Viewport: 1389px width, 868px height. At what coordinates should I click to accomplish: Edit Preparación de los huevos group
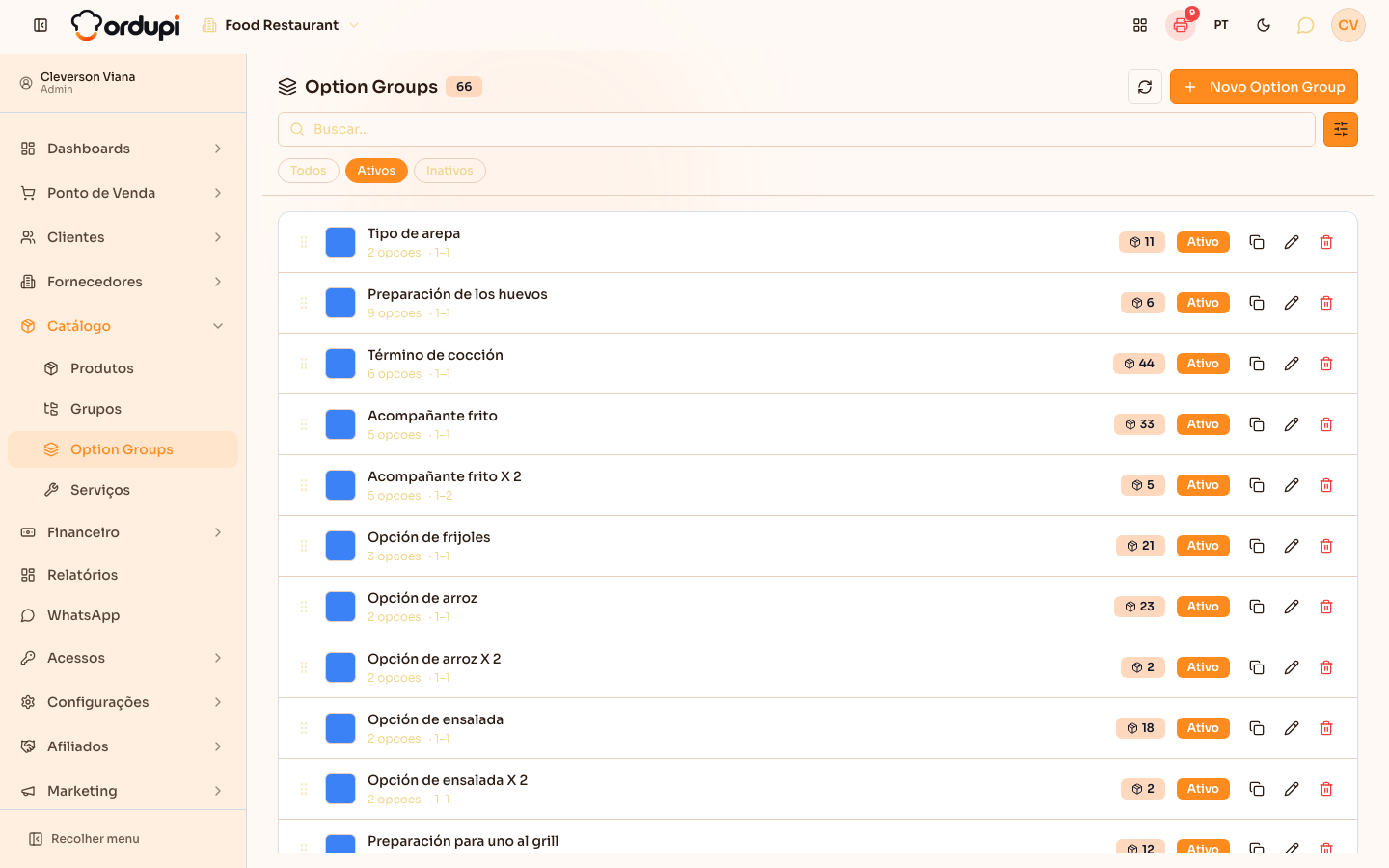tap(1292, 303)
